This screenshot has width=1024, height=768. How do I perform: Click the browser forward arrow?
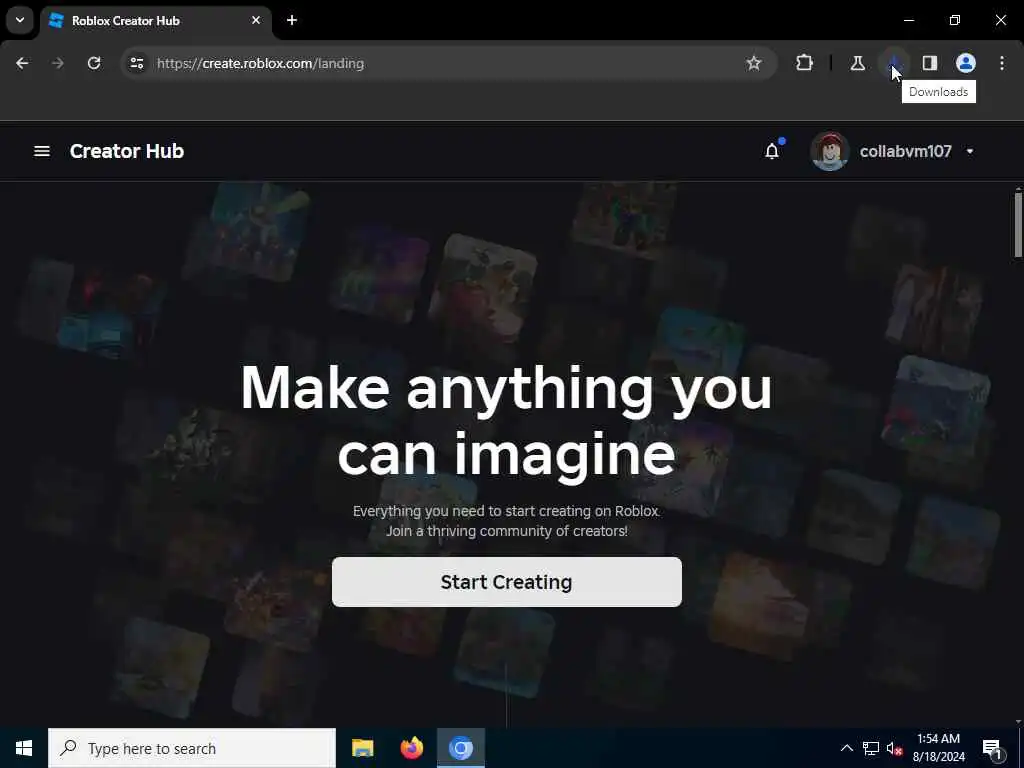(58, 63)
